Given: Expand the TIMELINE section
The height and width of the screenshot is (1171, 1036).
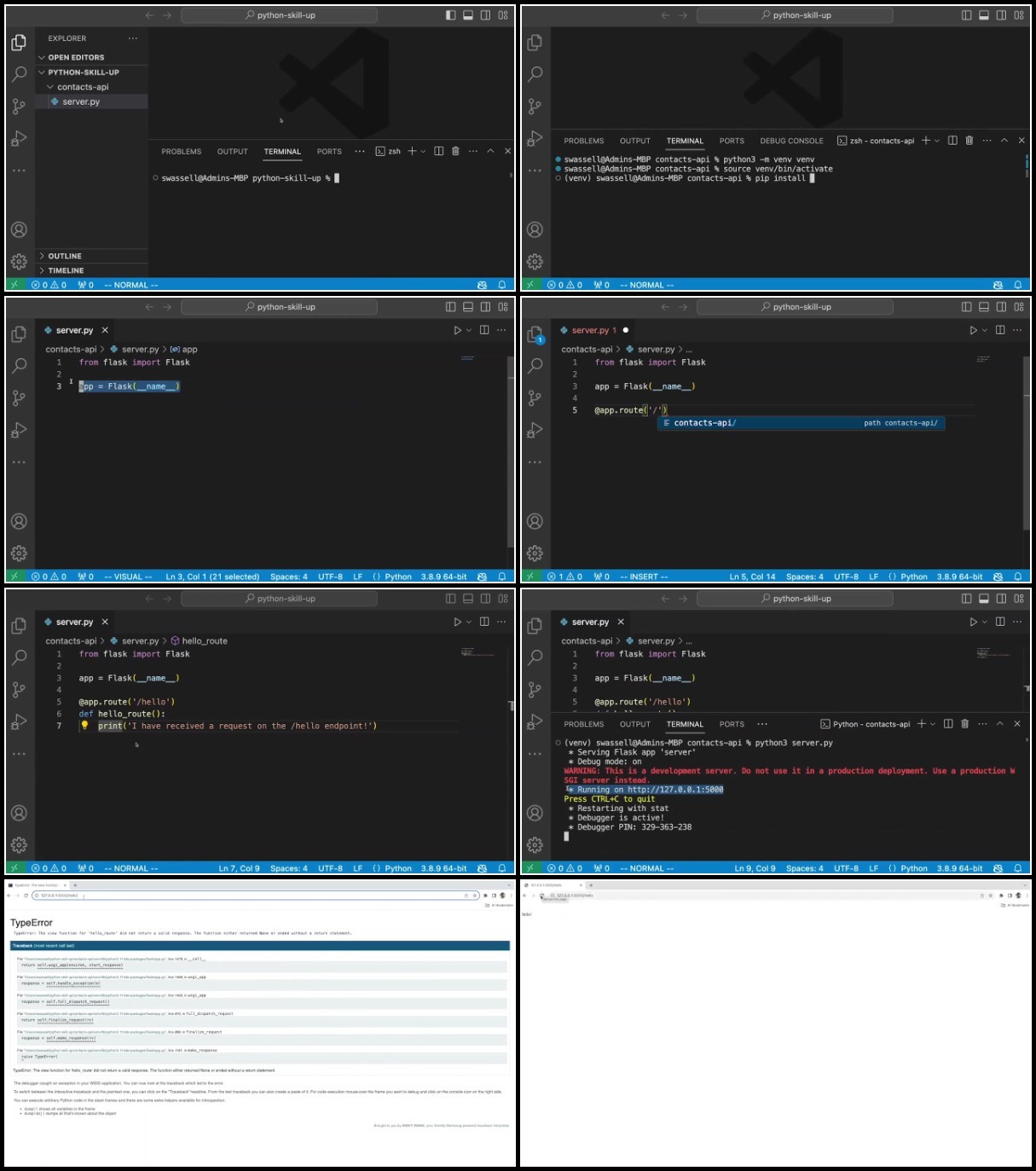Looking at the screenshot, I should [x=92, y=270].
